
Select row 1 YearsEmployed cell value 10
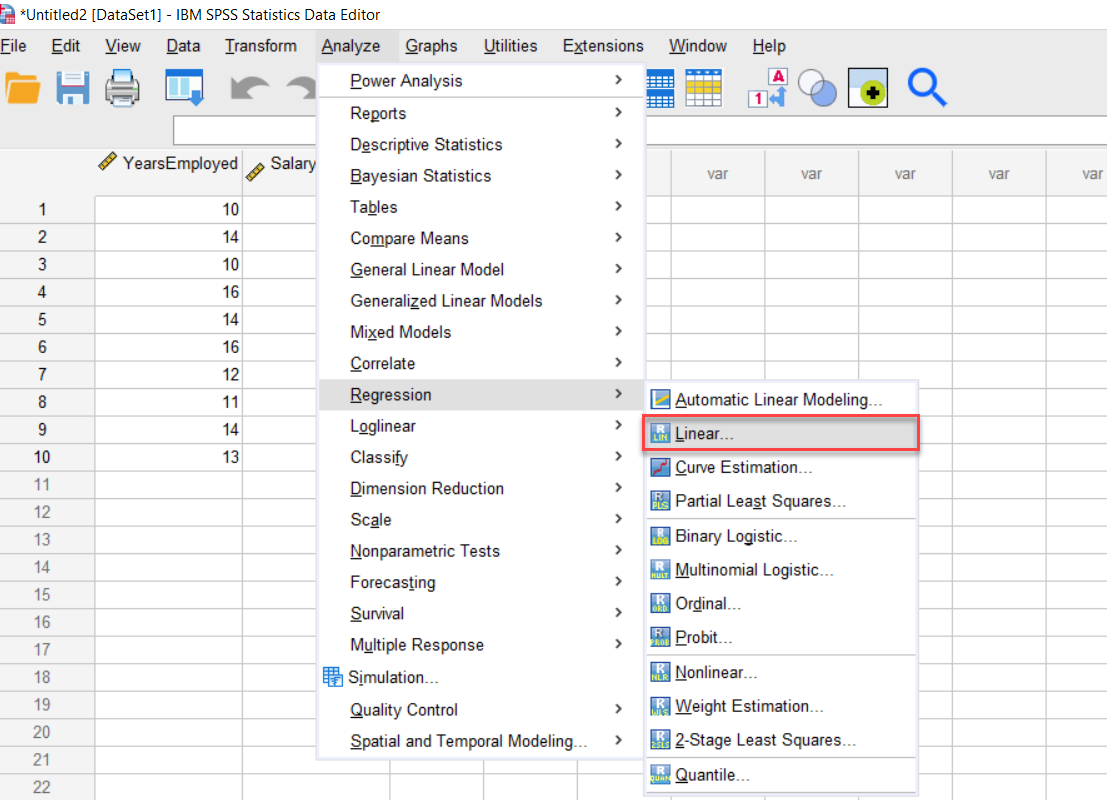click(169, 210)
